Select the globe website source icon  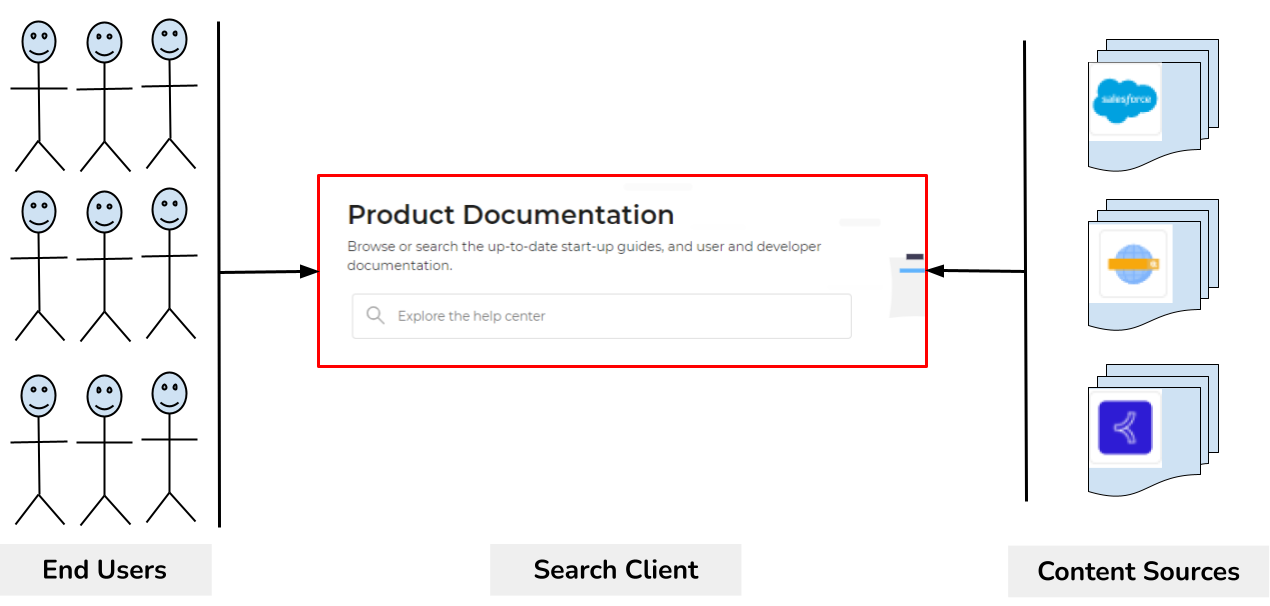pyautogui.click(x=1133, y=264)
